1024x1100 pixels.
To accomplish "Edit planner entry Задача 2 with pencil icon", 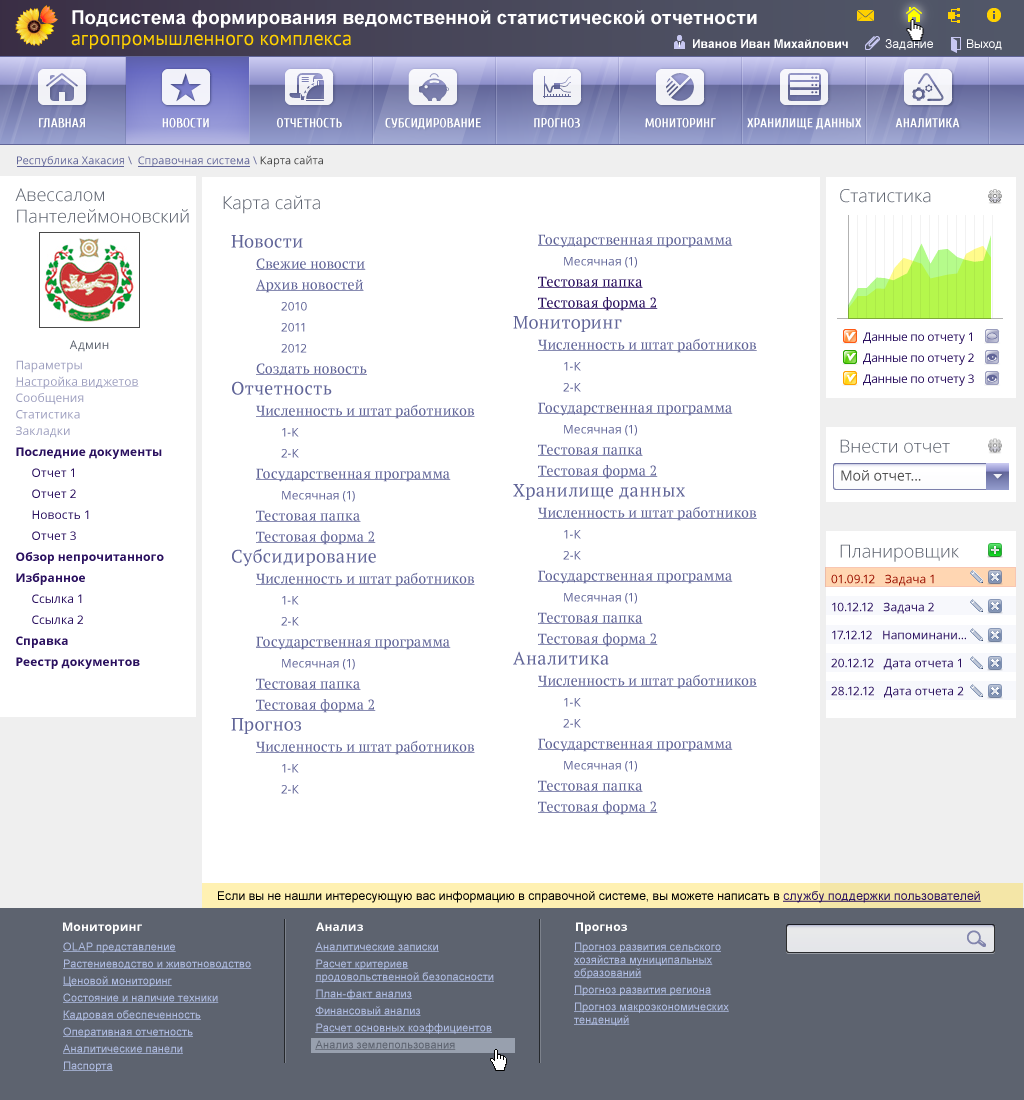I will (x=976, y=606).
